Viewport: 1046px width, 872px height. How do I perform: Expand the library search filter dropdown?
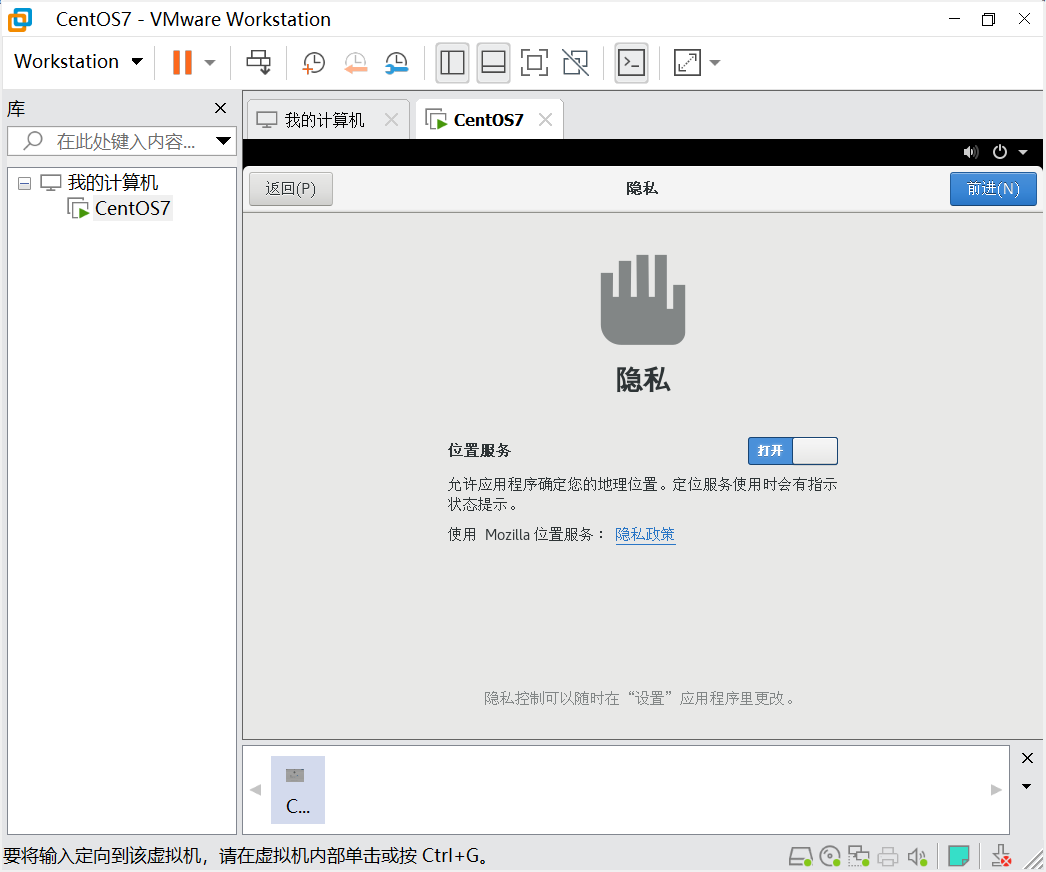coord(223,141)
